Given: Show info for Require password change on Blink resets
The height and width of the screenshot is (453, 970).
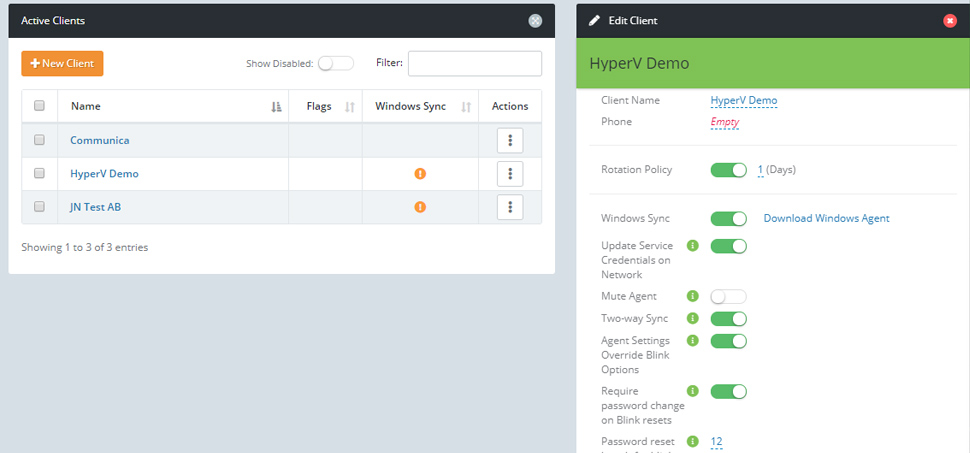Looking at the screenshot, I should click(x=693, y=391).
